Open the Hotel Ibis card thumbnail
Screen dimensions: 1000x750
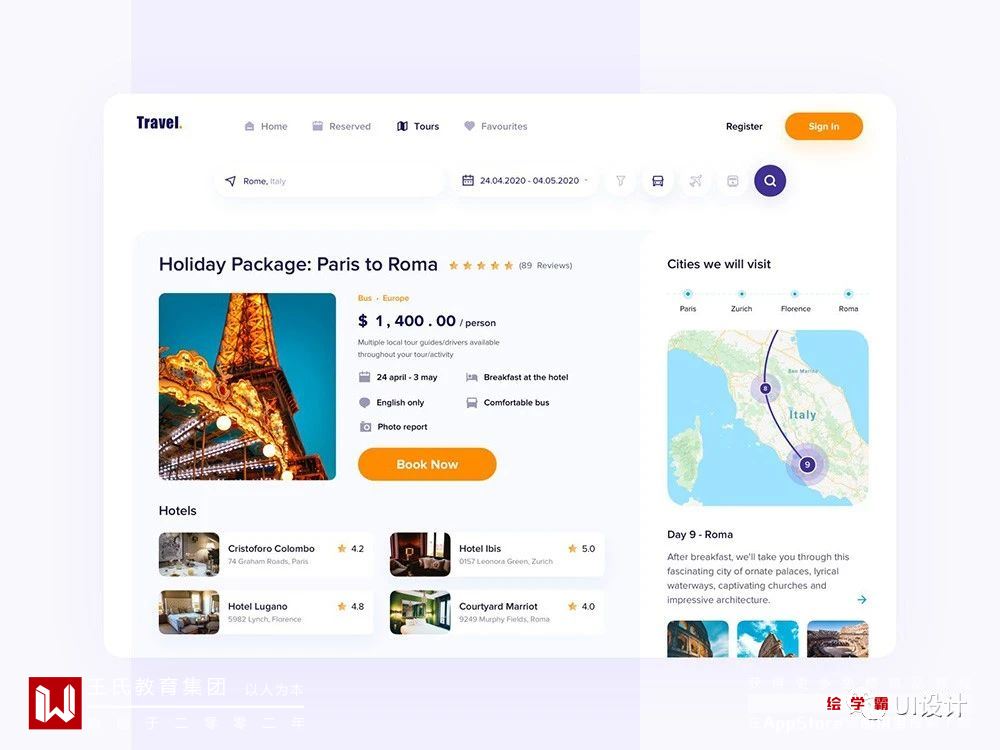(x=420, y=554)
